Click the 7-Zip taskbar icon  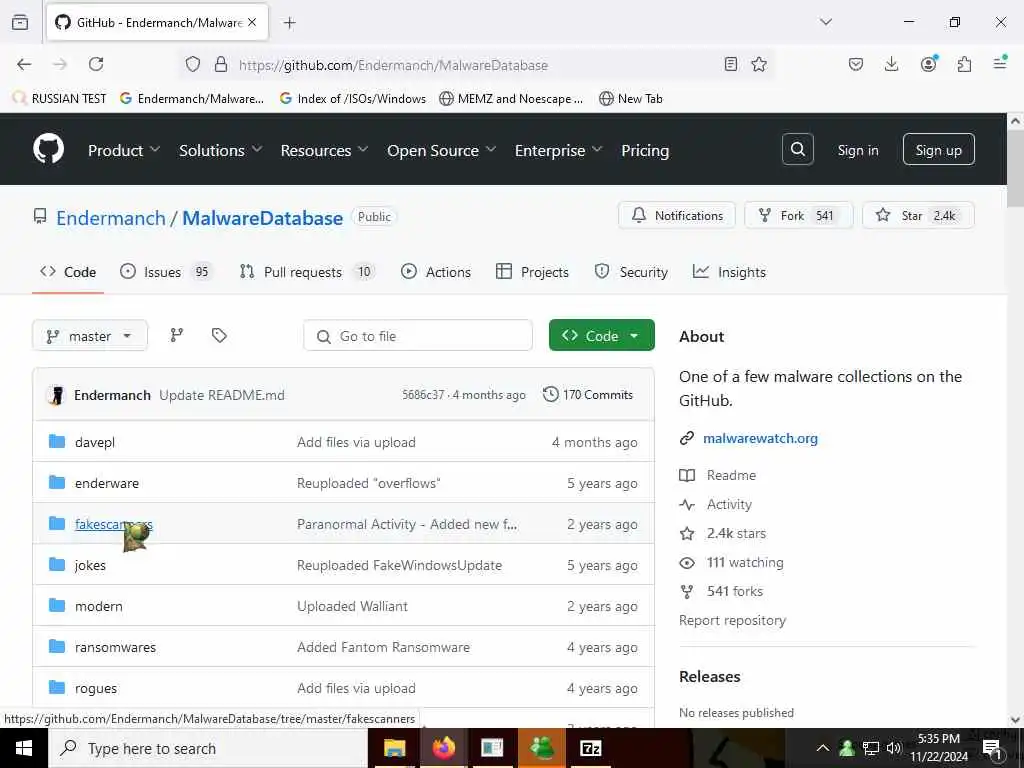pos(590,748)
